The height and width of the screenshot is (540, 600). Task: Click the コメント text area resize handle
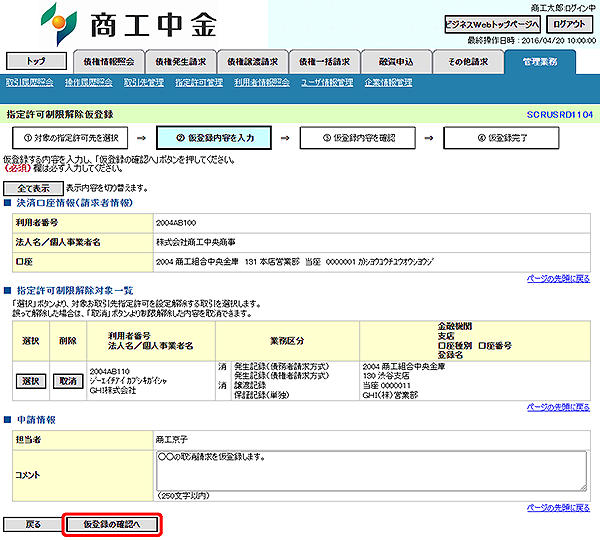coord(583,487)
